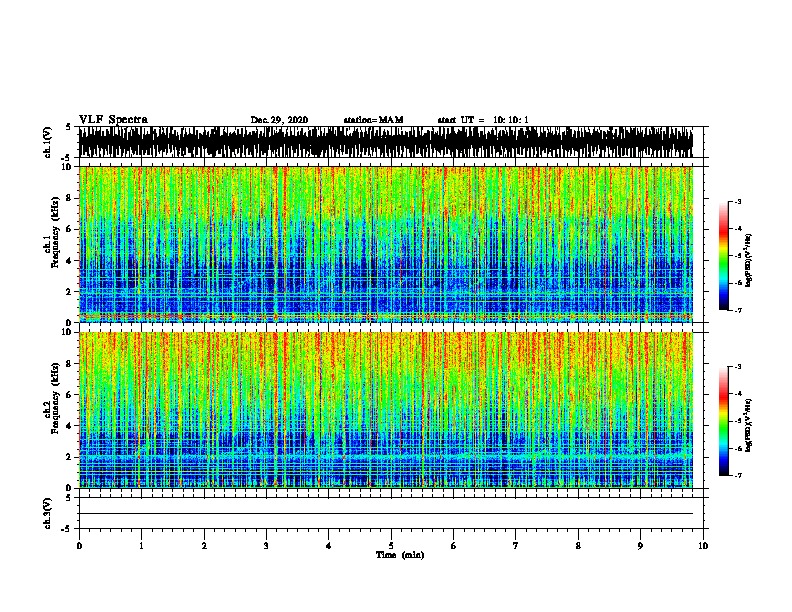Screen dimensions: 792x612
Task: Click the 7 tick on the Time axis
Action: click(516, 546)
